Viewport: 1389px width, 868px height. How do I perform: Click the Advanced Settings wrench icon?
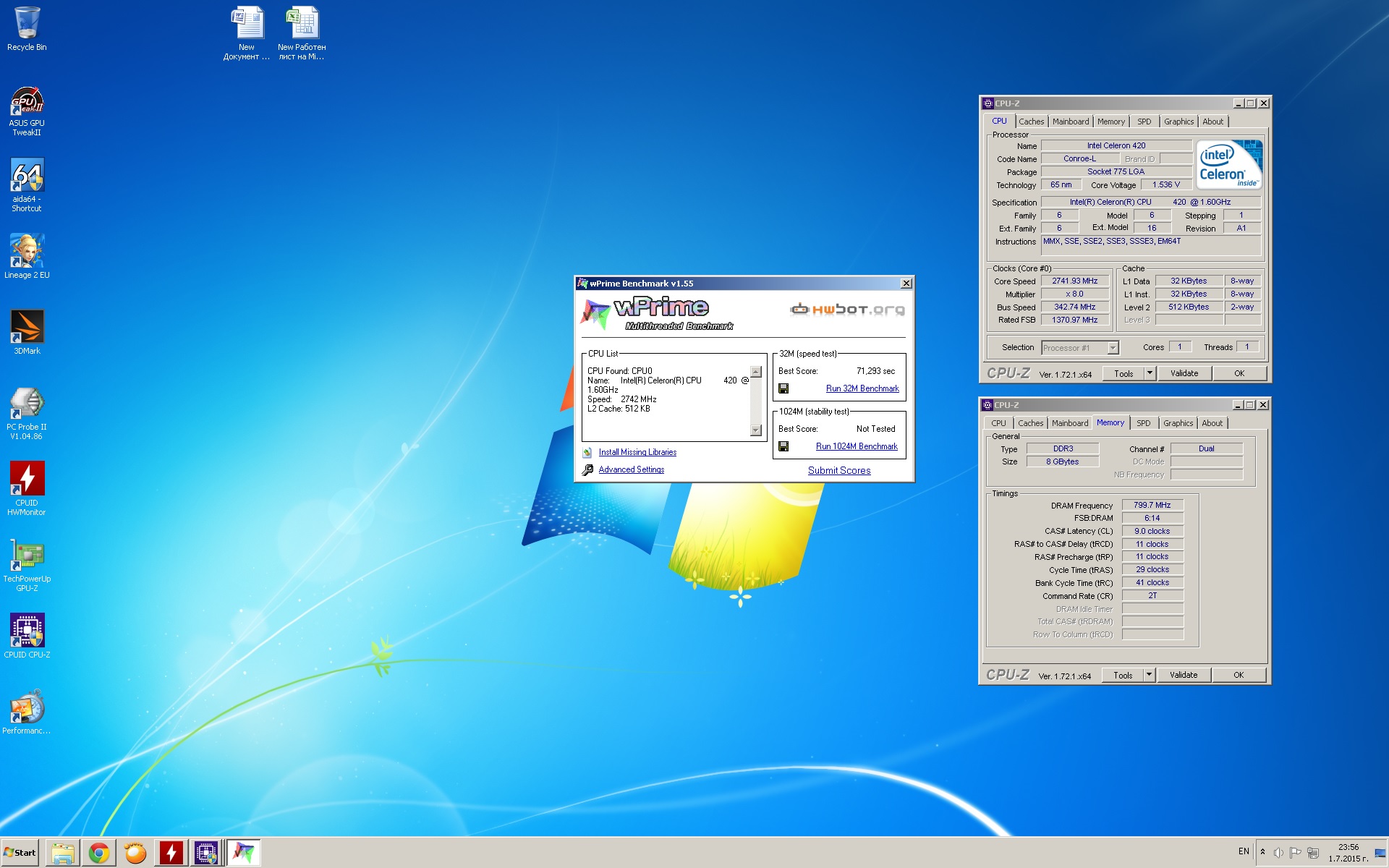587,469
